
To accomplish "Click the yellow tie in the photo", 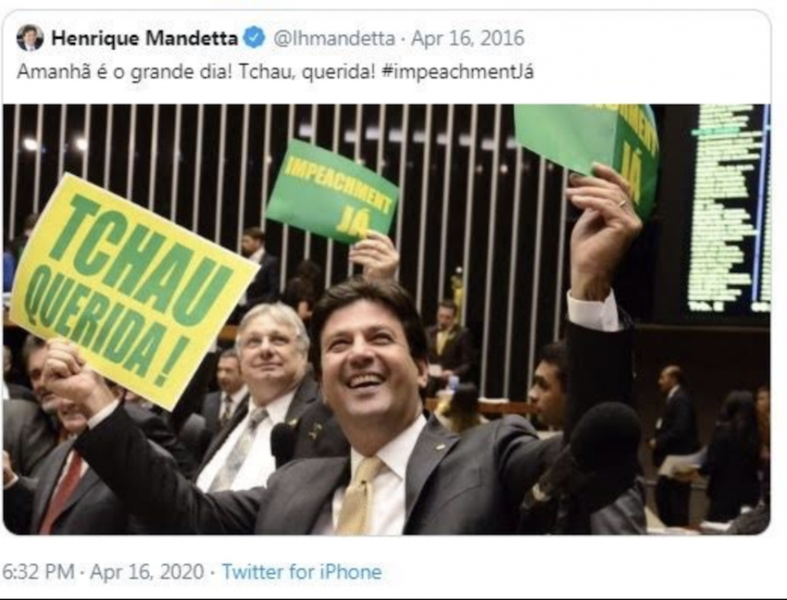I will [x=359, y=495].
